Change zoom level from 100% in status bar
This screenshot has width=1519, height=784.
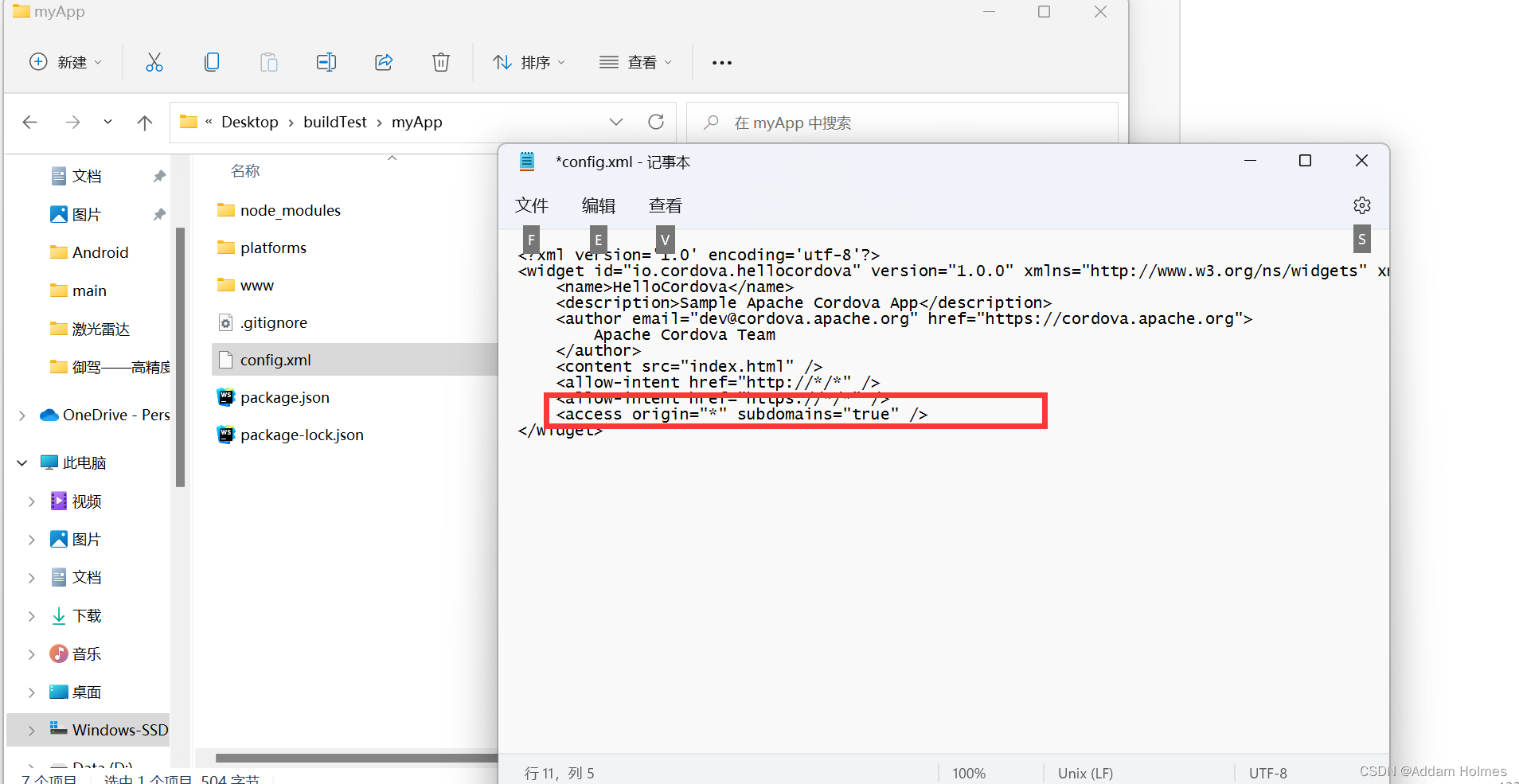968,772
